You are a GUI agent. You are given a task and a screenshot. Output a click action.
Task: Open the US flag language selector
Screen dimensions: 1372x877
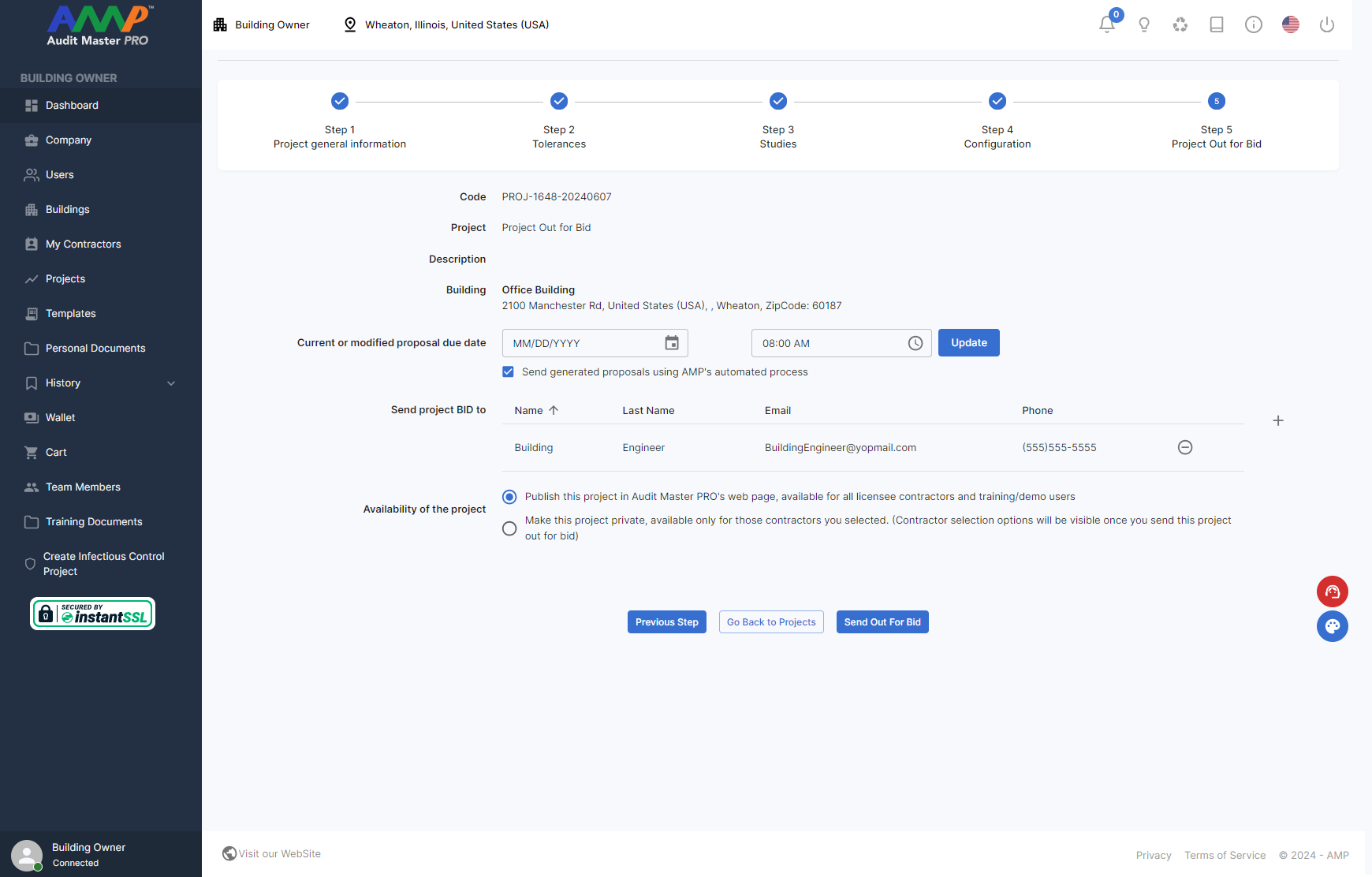click(1290, 24)
